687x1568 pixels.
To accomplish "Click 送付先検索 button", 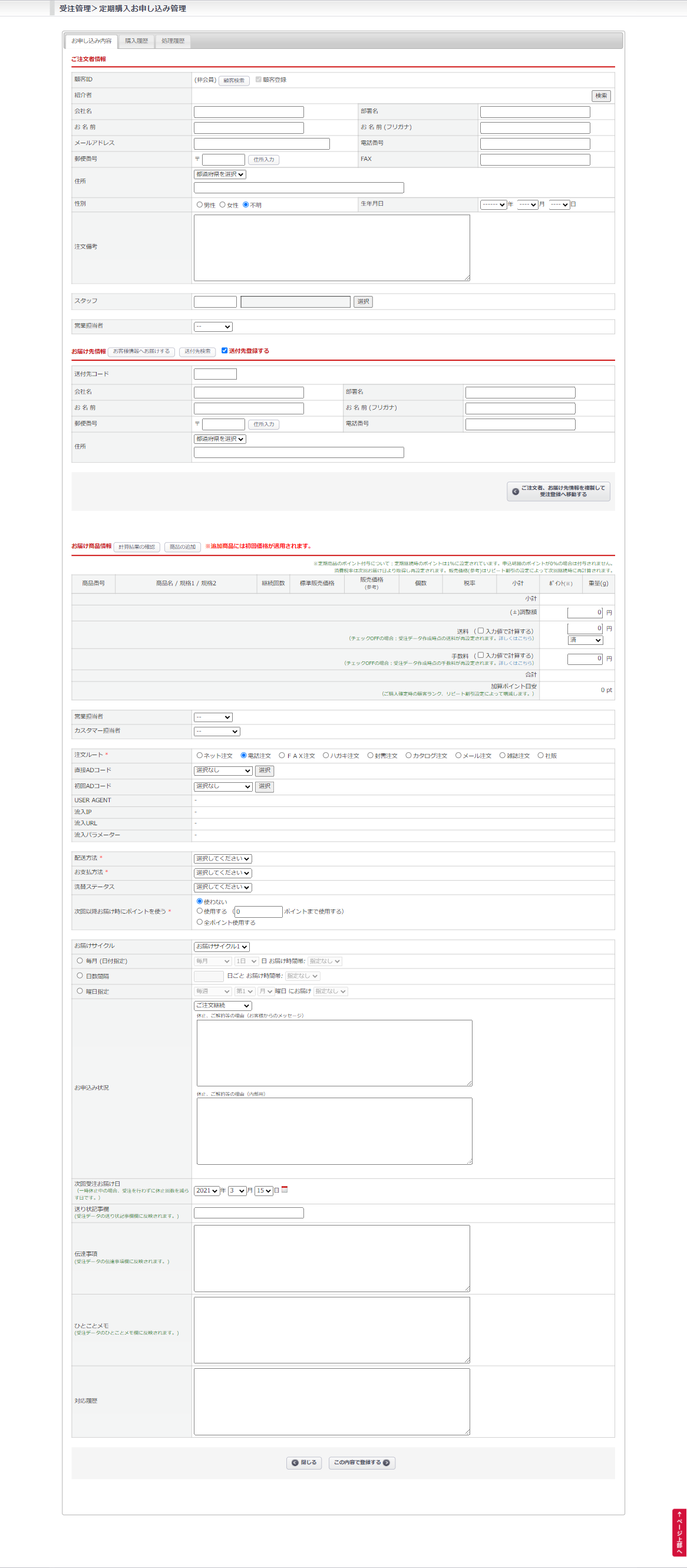I will (x=198, y=351).
